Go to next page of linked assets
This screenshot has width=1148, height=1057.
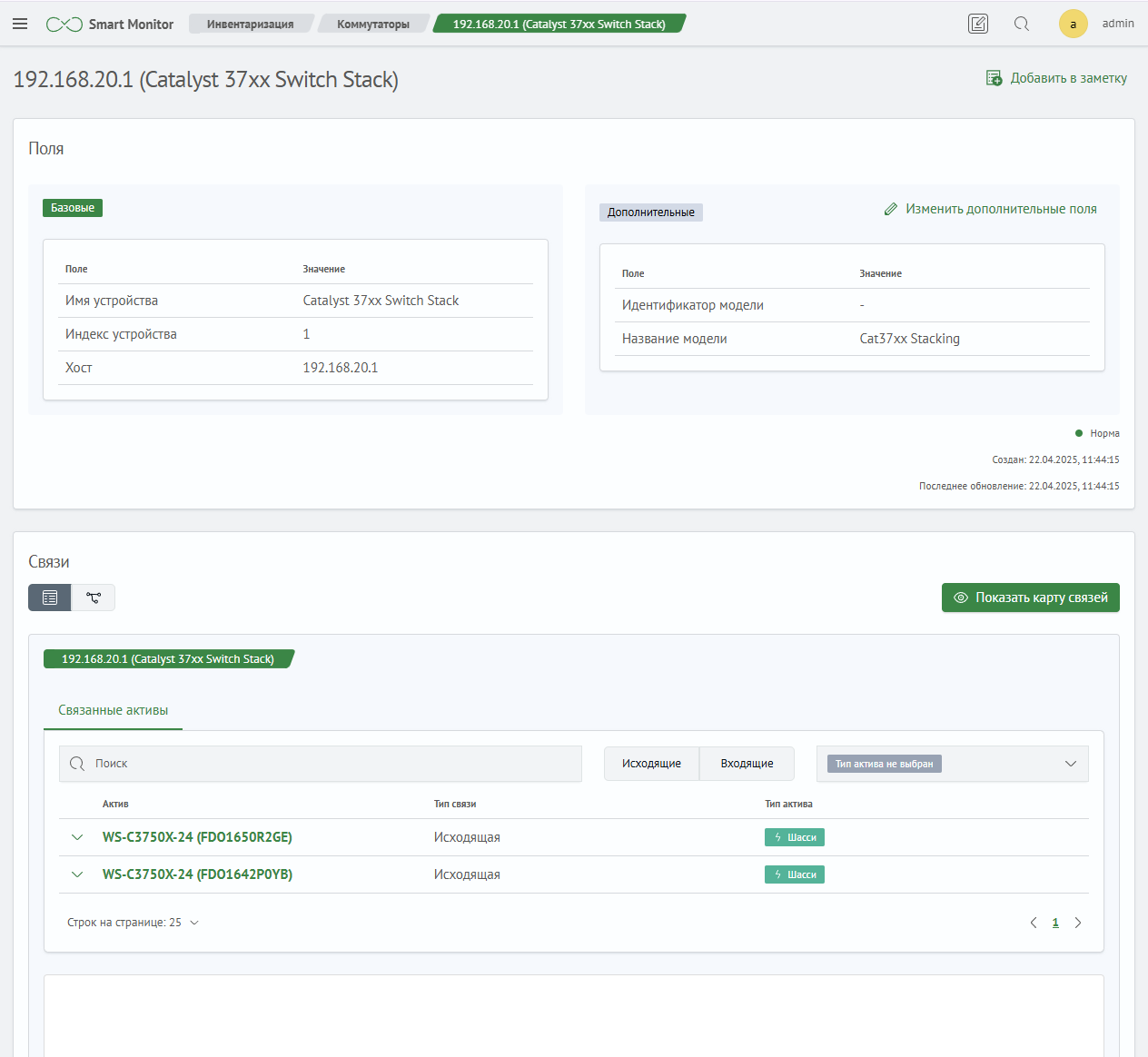coord(1078,923)
